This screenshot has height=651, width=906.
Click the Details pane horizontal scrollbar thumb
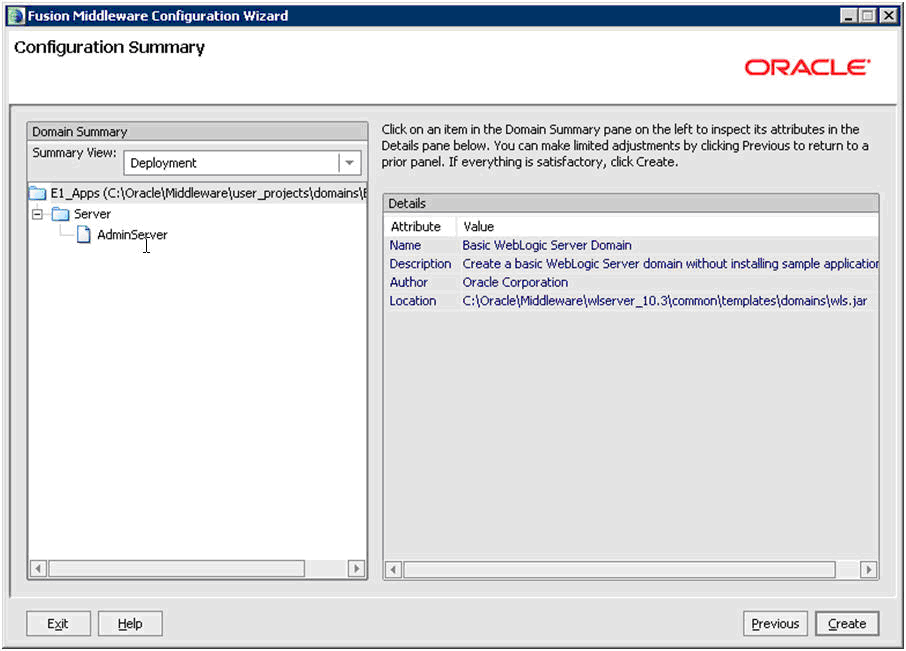tap(619, 570)
